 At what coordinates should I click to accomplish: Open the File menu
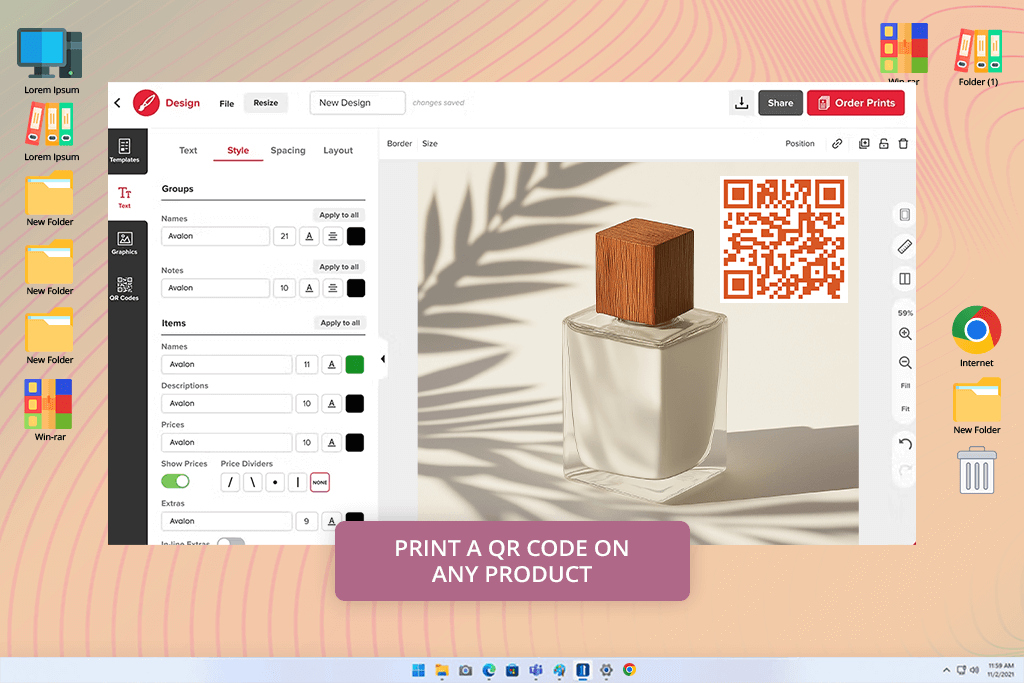tap(227, 103)
